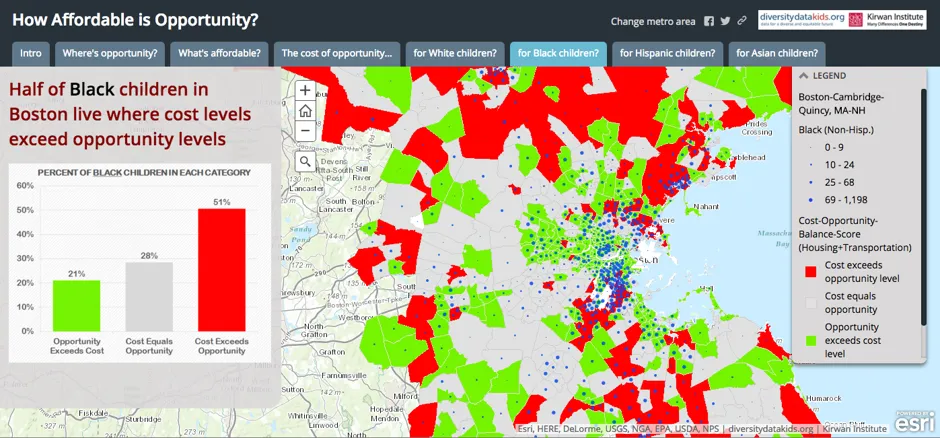Share the story on Facebook

709,21
